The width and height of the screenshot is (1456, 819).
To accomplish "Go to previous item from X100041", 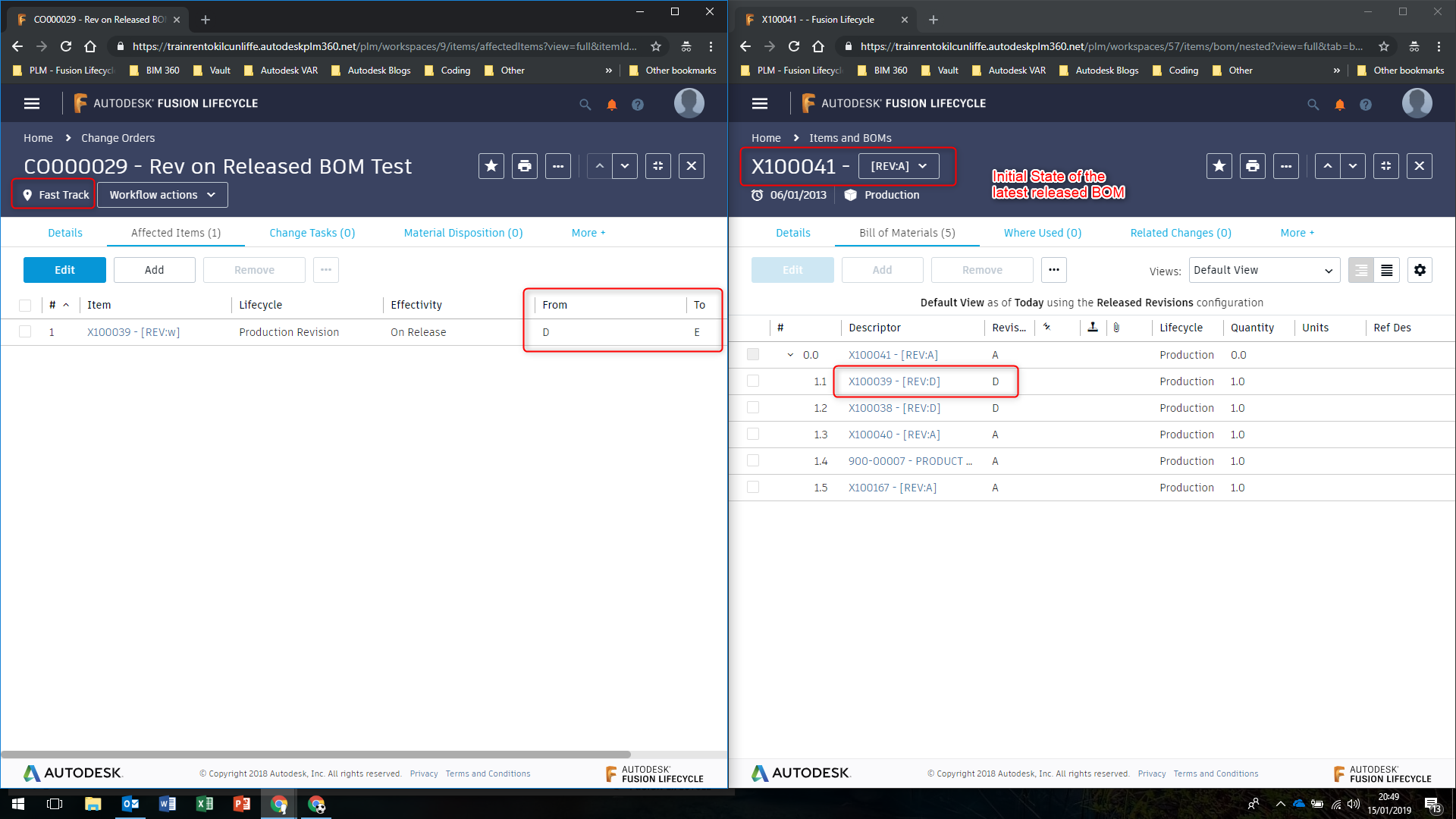I will tap(1328, 166).
